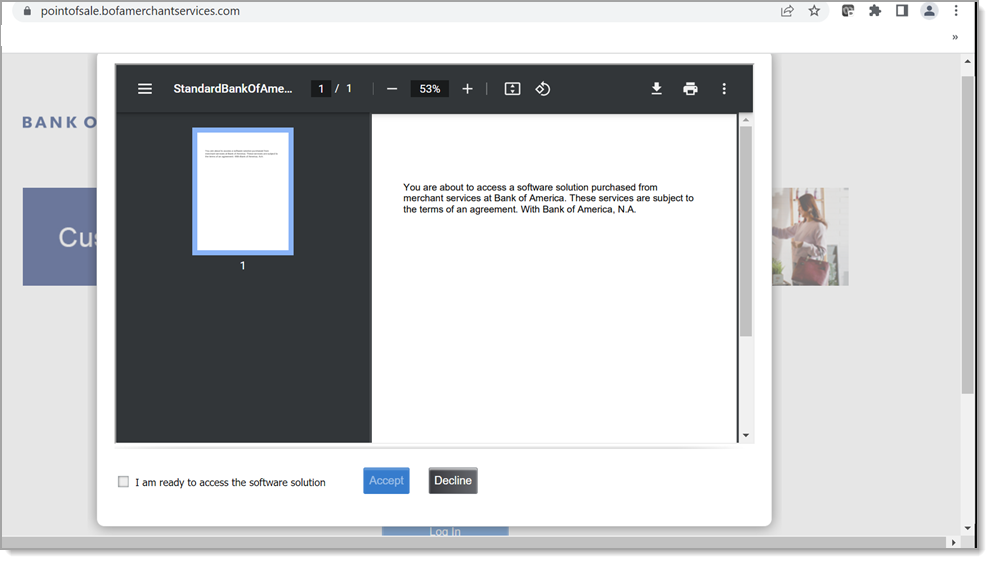Expand the bookmarks overflow chevron
This screenshot has width=991, height=562.
click(955, 37)
